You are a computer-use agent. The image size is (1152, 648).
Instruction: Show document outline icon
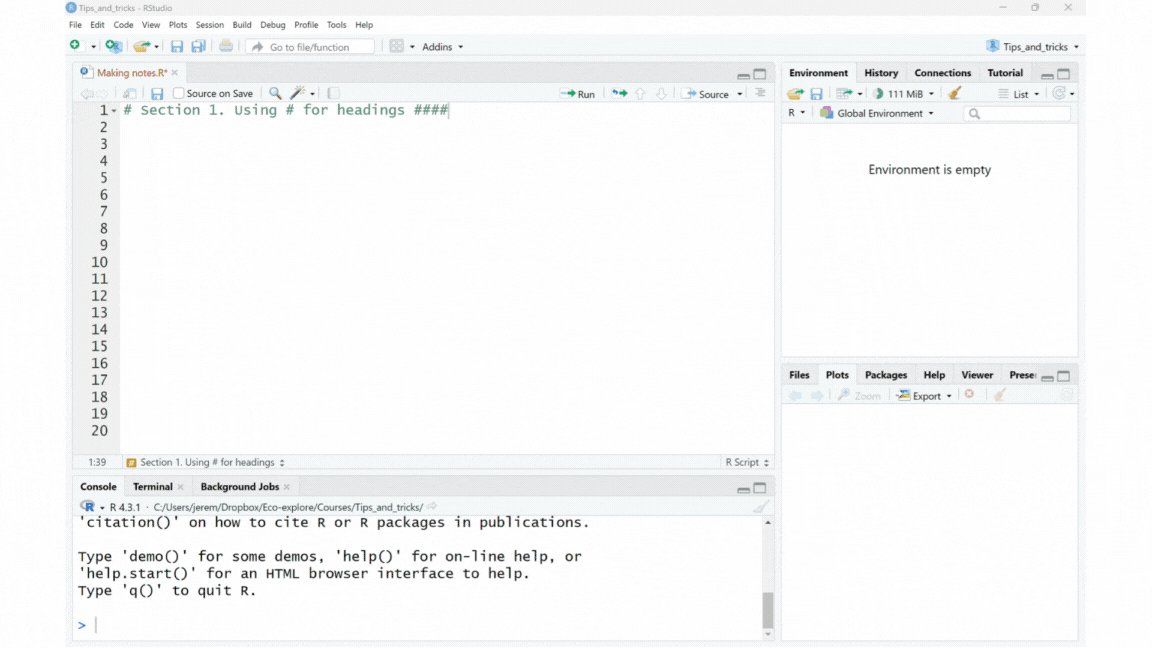click(760, 93)
